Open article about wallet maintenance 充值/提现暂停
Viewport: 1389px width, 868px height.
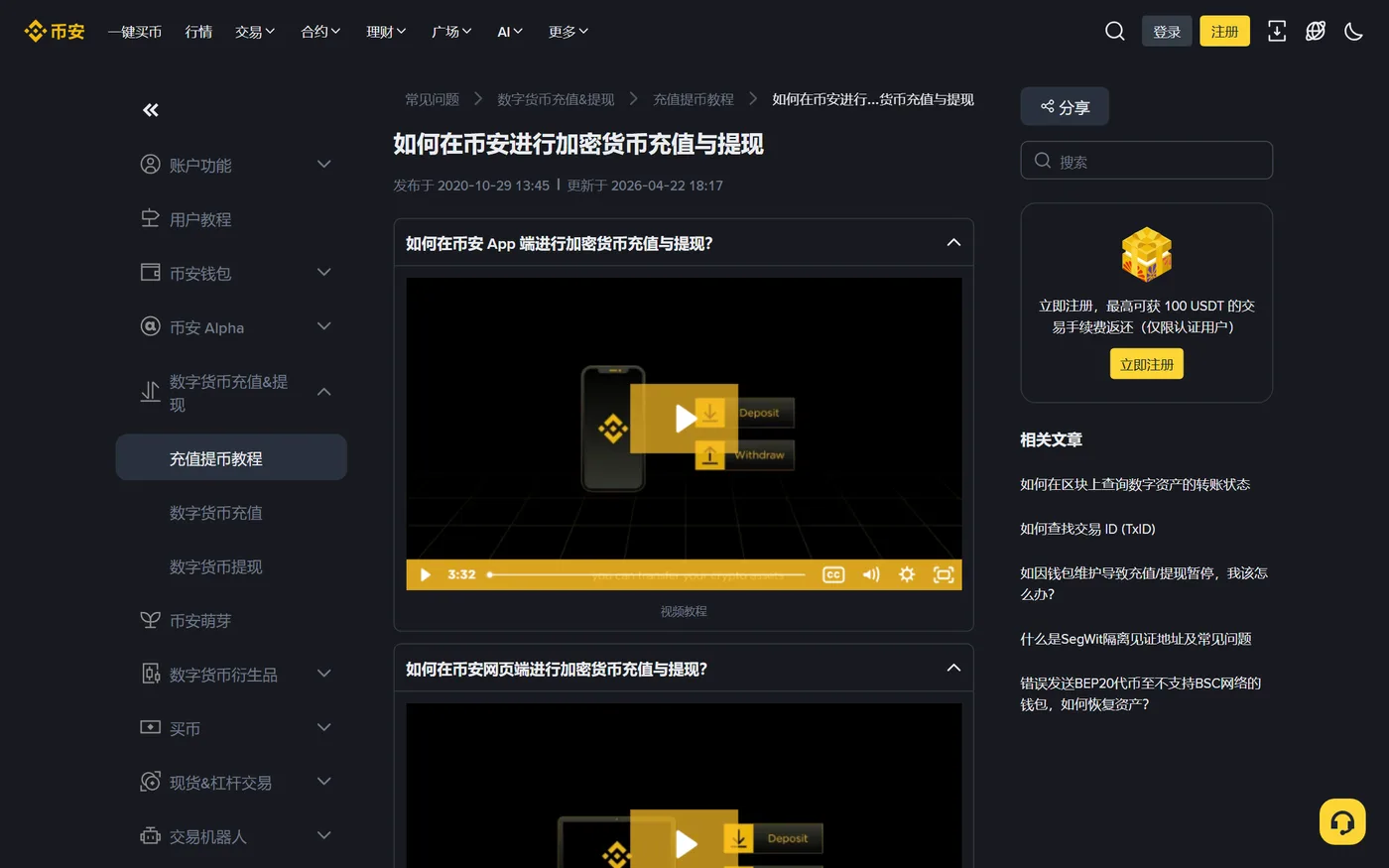coord(1144,583)
